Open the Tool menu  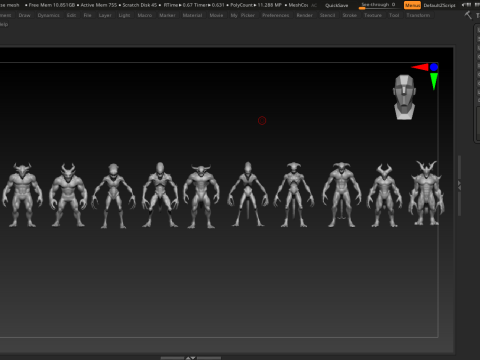(394, 15)
